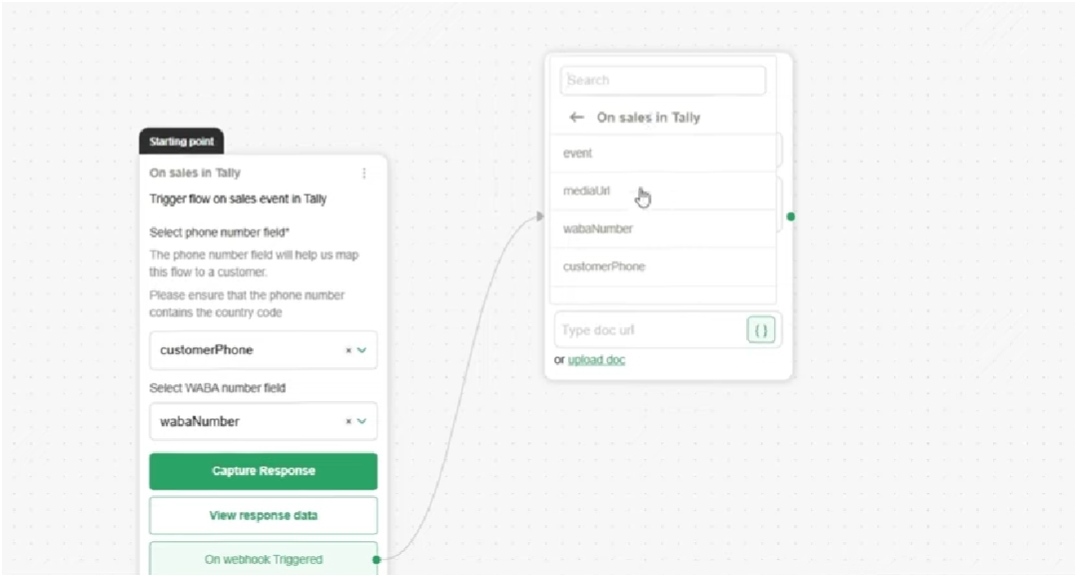Screen dimensions: 1077x577
Task: Clear customerPhone selection with the x icon
Action: 348,350
